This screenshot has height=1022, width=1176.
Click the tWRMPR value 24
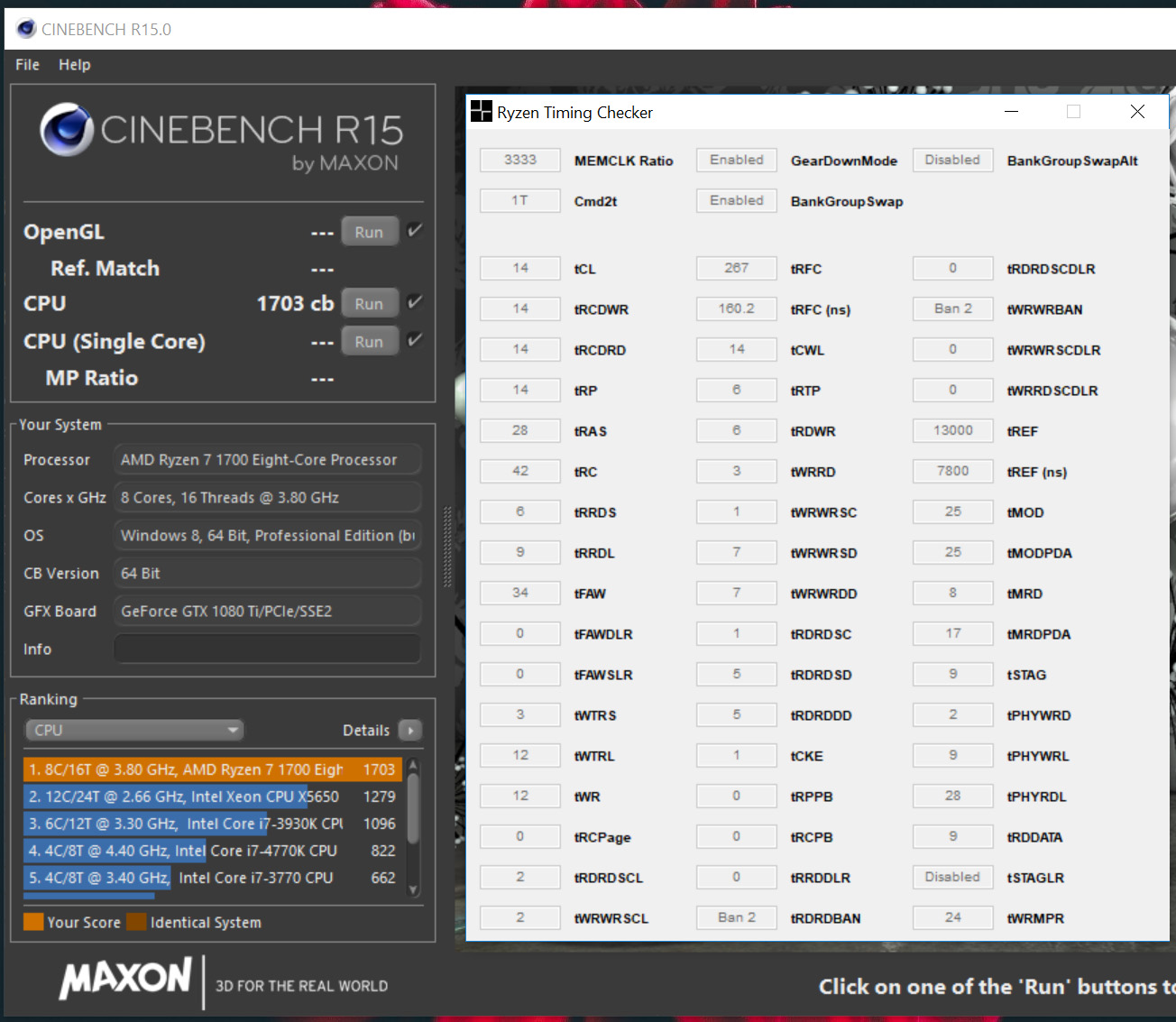coord(953,917)
